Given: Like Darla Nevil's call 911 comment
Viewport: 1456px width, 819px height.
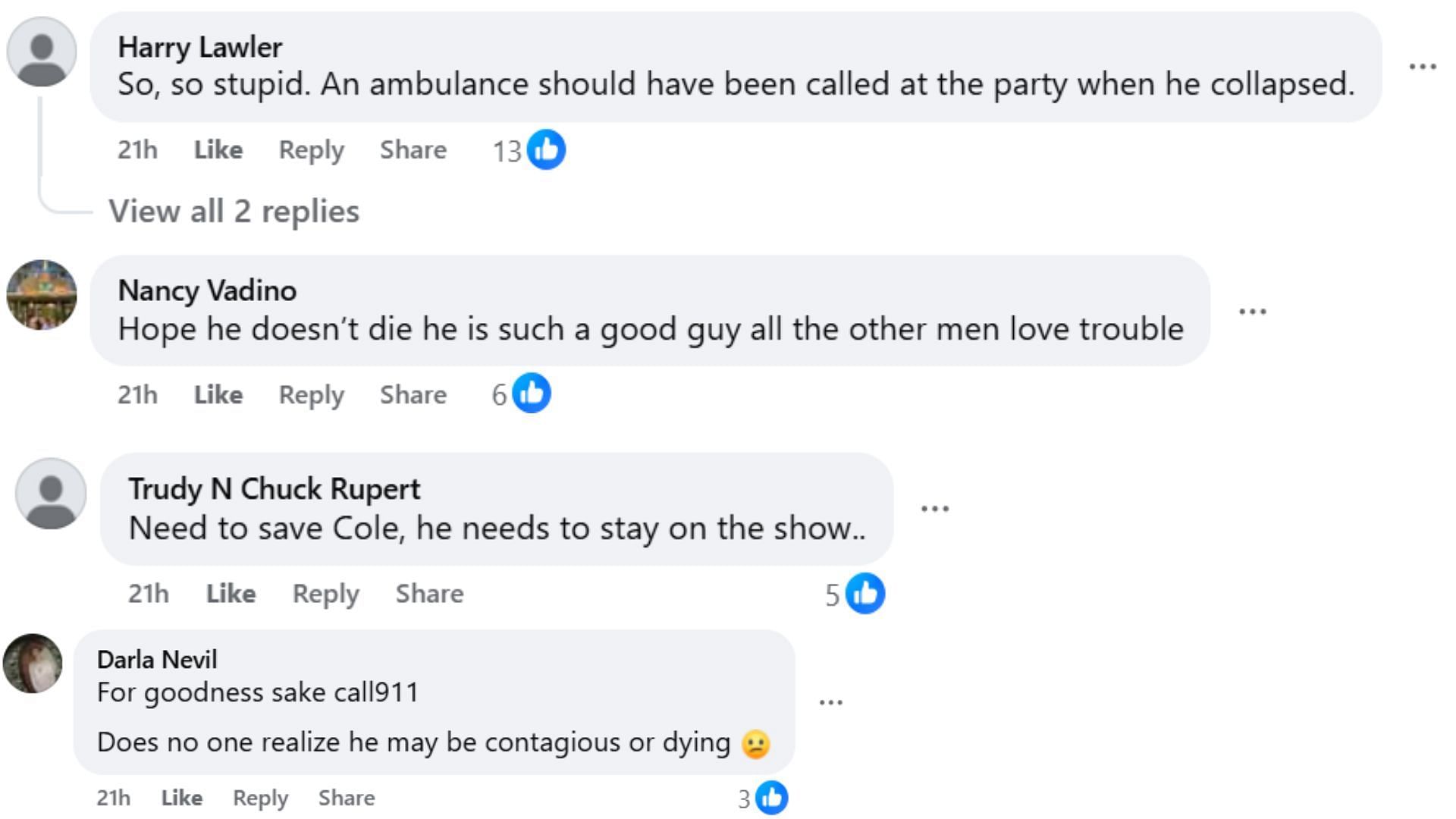Looking at the screenshot, I should pyautogui.click(x=181, y=798).
